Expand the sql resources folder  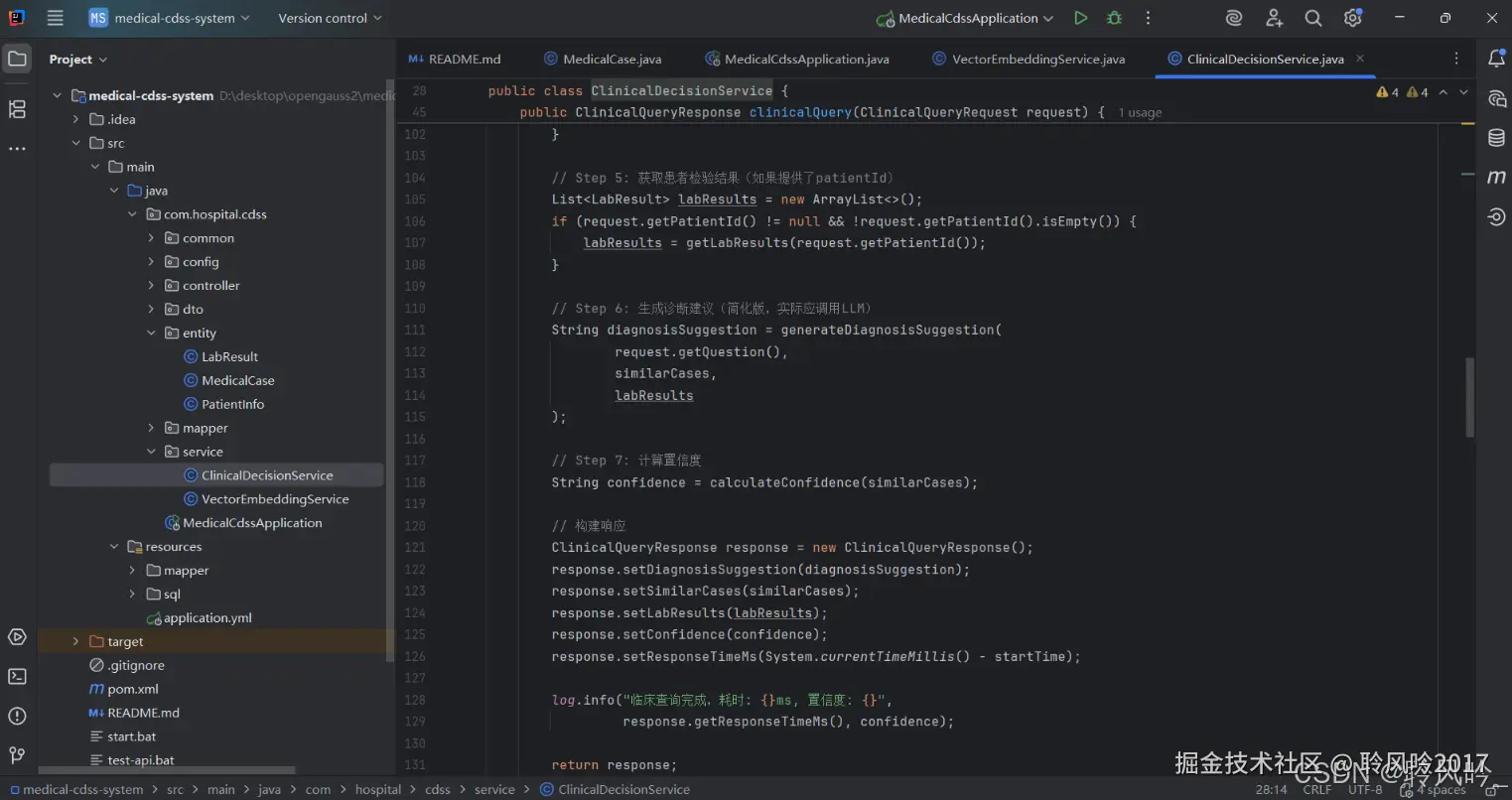pos(132,595)
